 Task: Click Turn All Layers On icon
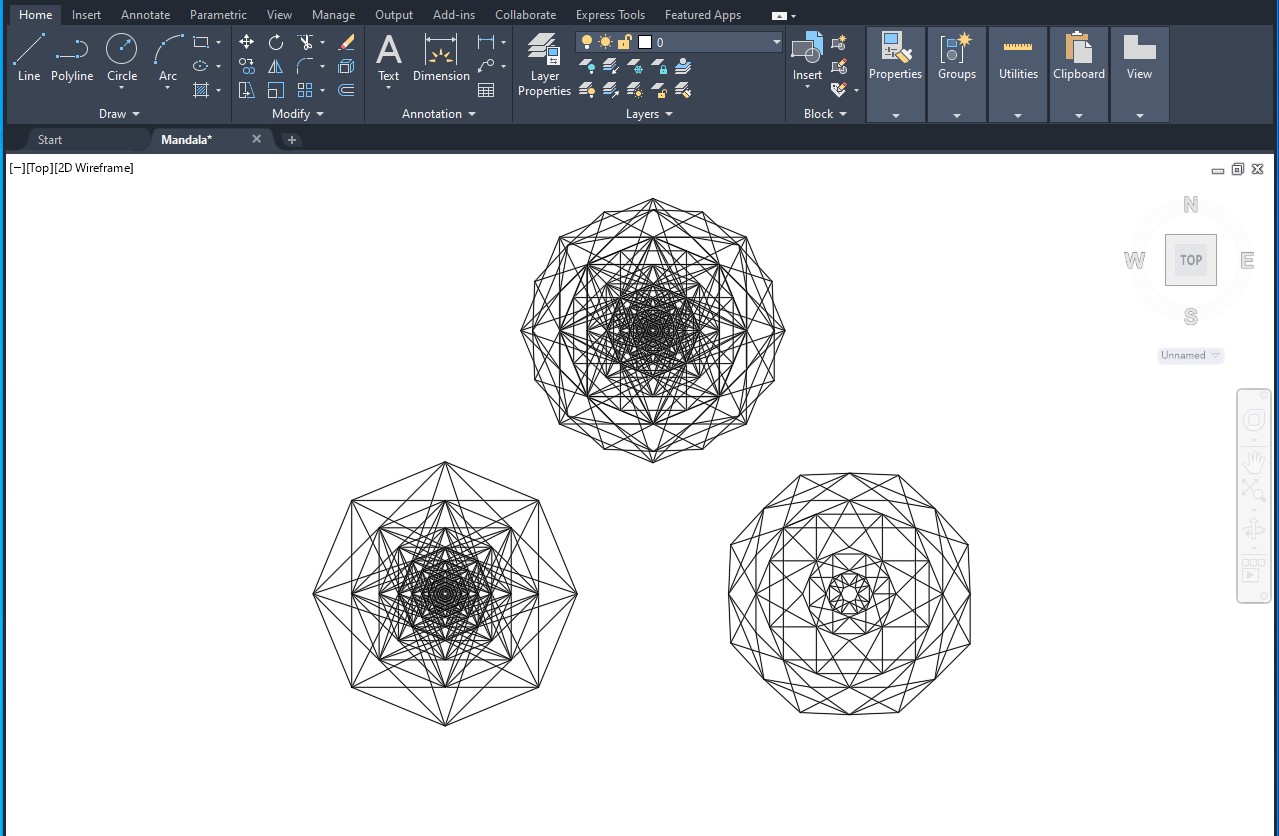[588, 90]
